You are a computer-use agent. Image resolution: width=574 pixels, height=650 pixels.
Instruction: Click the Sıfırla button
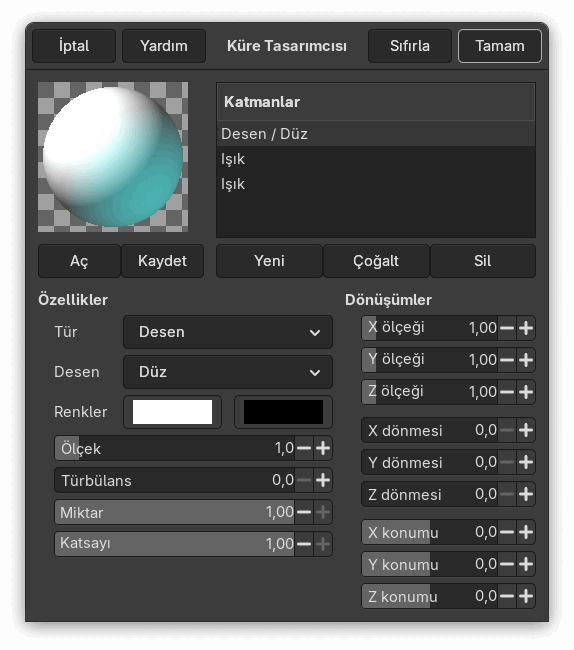[x=410, y=46]
